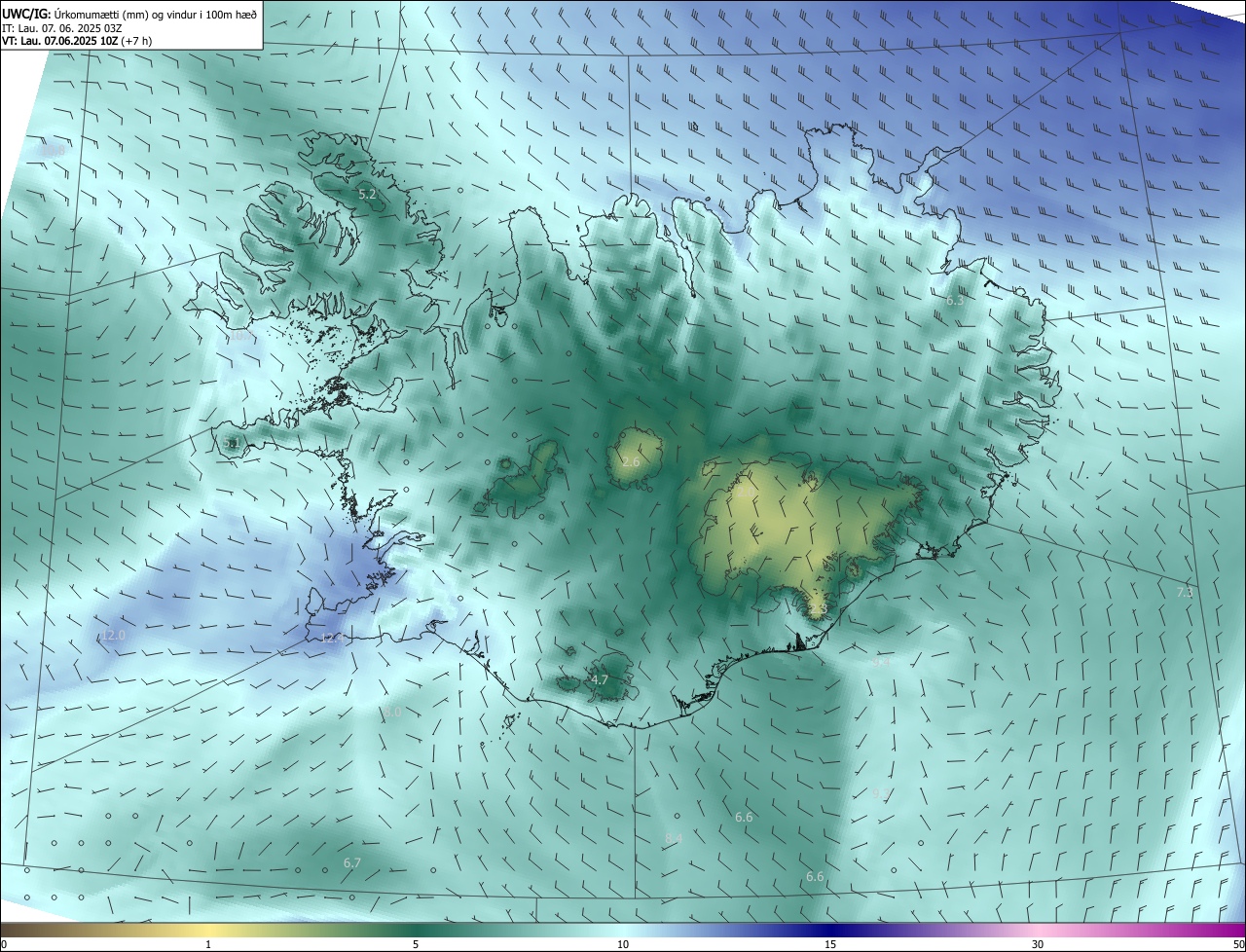Viewport: 1246px width, 952px height.
Task: Click the 0 tick on the colour scale
Action: [4, 944]
